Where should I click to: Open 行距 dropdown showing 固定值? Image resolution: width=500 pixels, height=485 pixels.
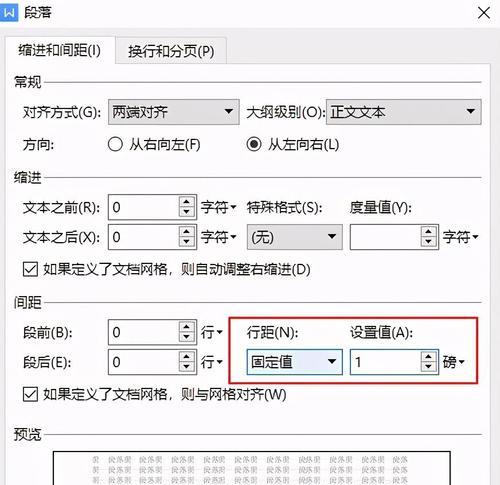click(x=295, y=362)
